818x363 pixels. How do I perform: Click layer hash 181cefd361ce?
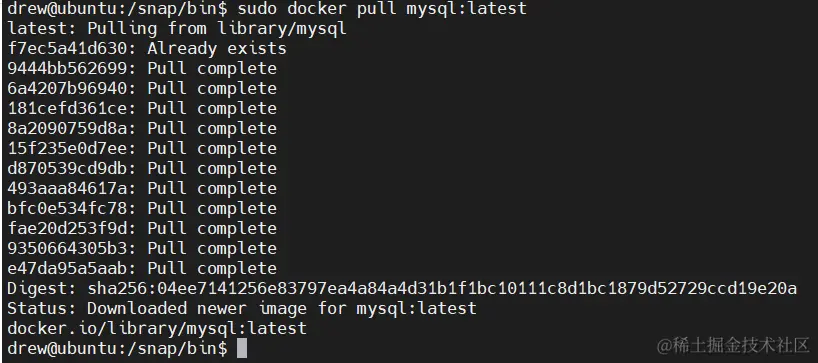coord(67,108)
